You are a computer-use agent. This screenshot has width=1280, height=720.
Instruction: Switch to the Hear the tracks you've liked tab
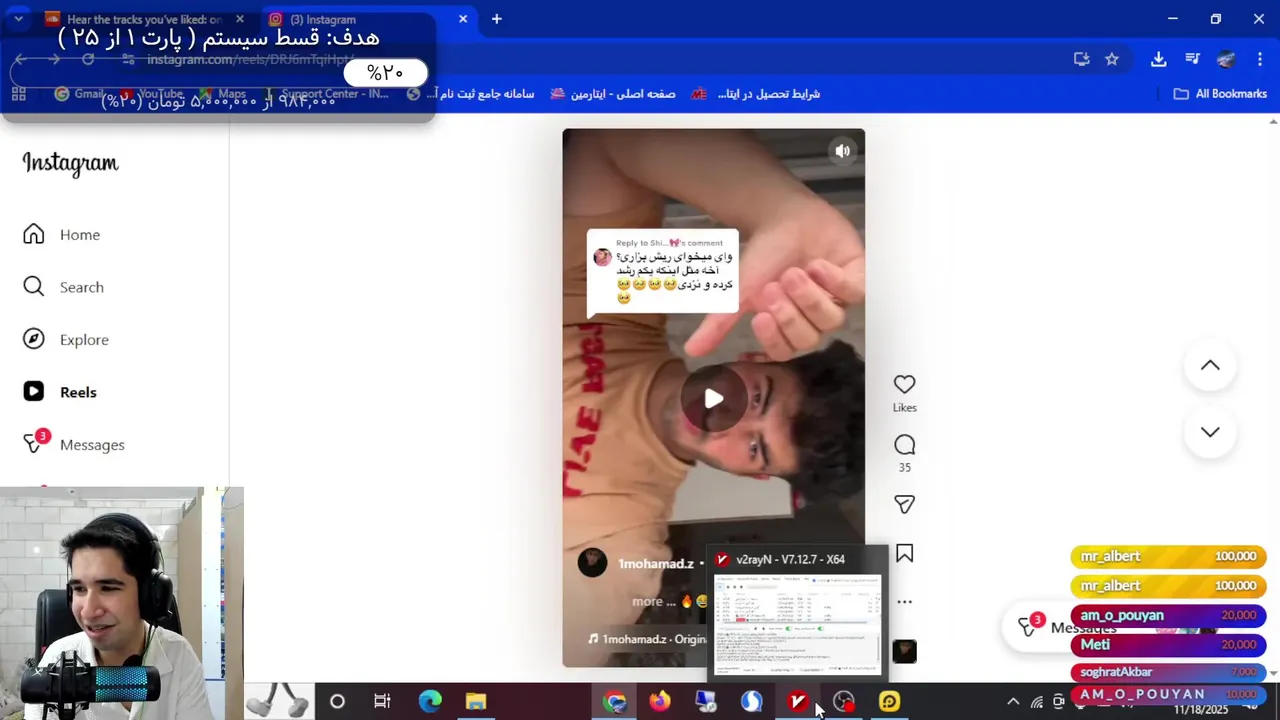(x=144, y=19)
